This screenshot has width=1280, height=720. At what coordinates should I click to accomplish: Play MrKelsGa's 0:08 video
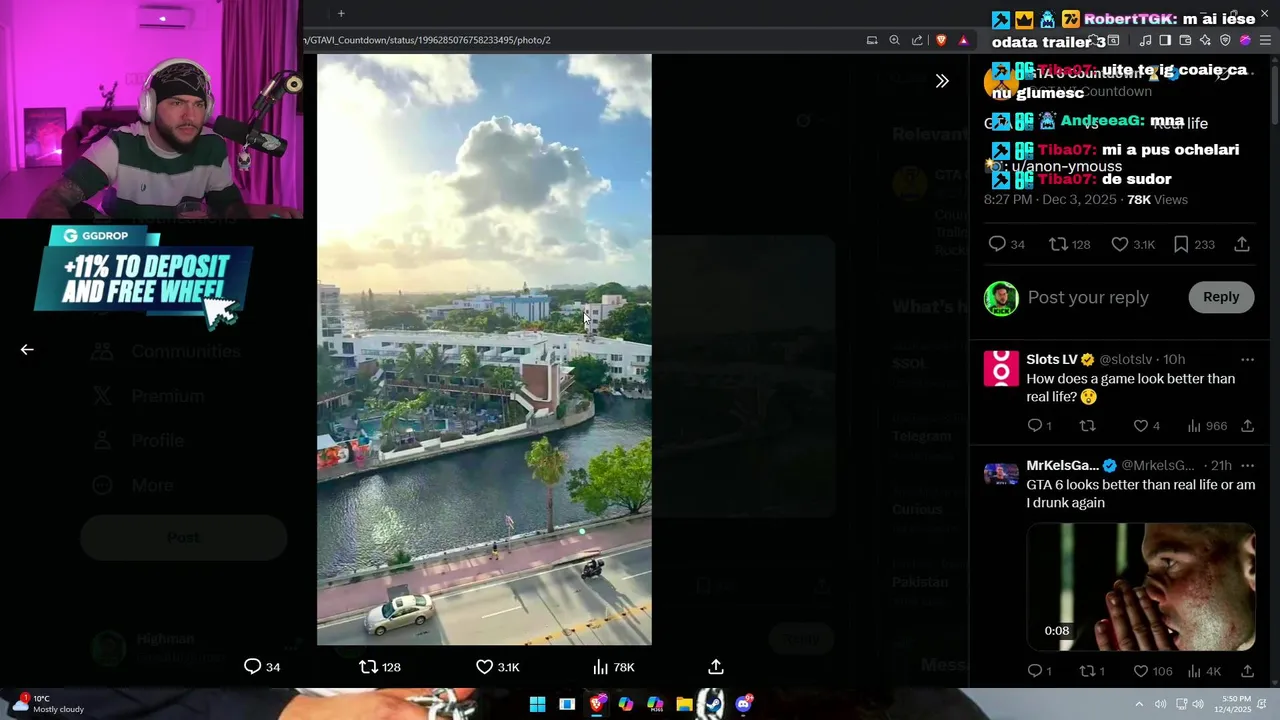tap(1141, 587)
